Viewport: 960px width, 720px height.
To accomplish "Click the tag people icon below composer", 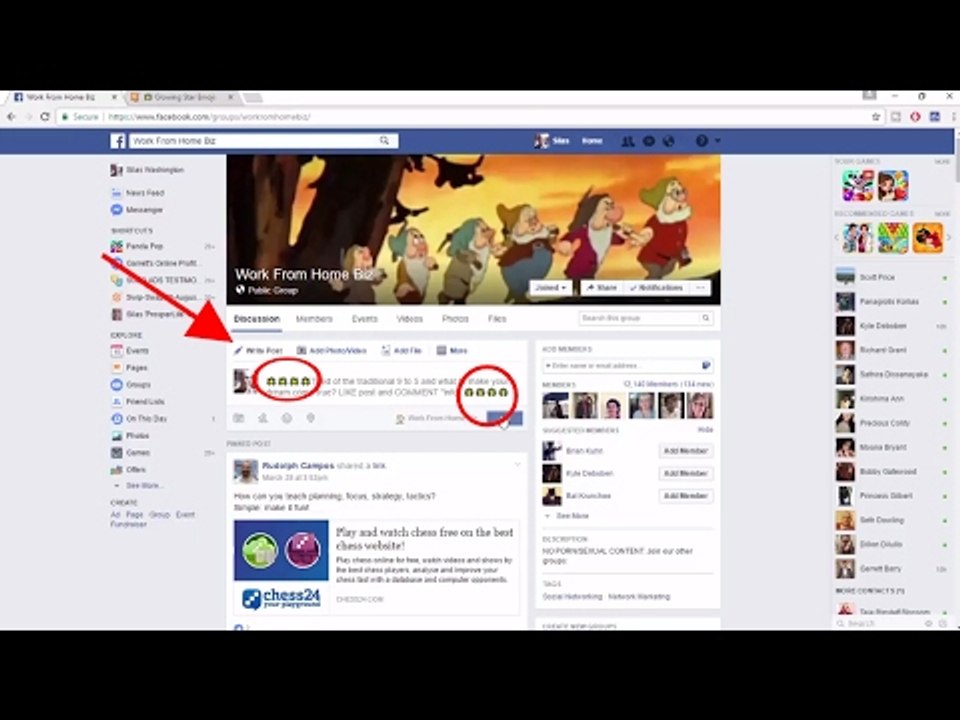I will (x=263, y=418).
